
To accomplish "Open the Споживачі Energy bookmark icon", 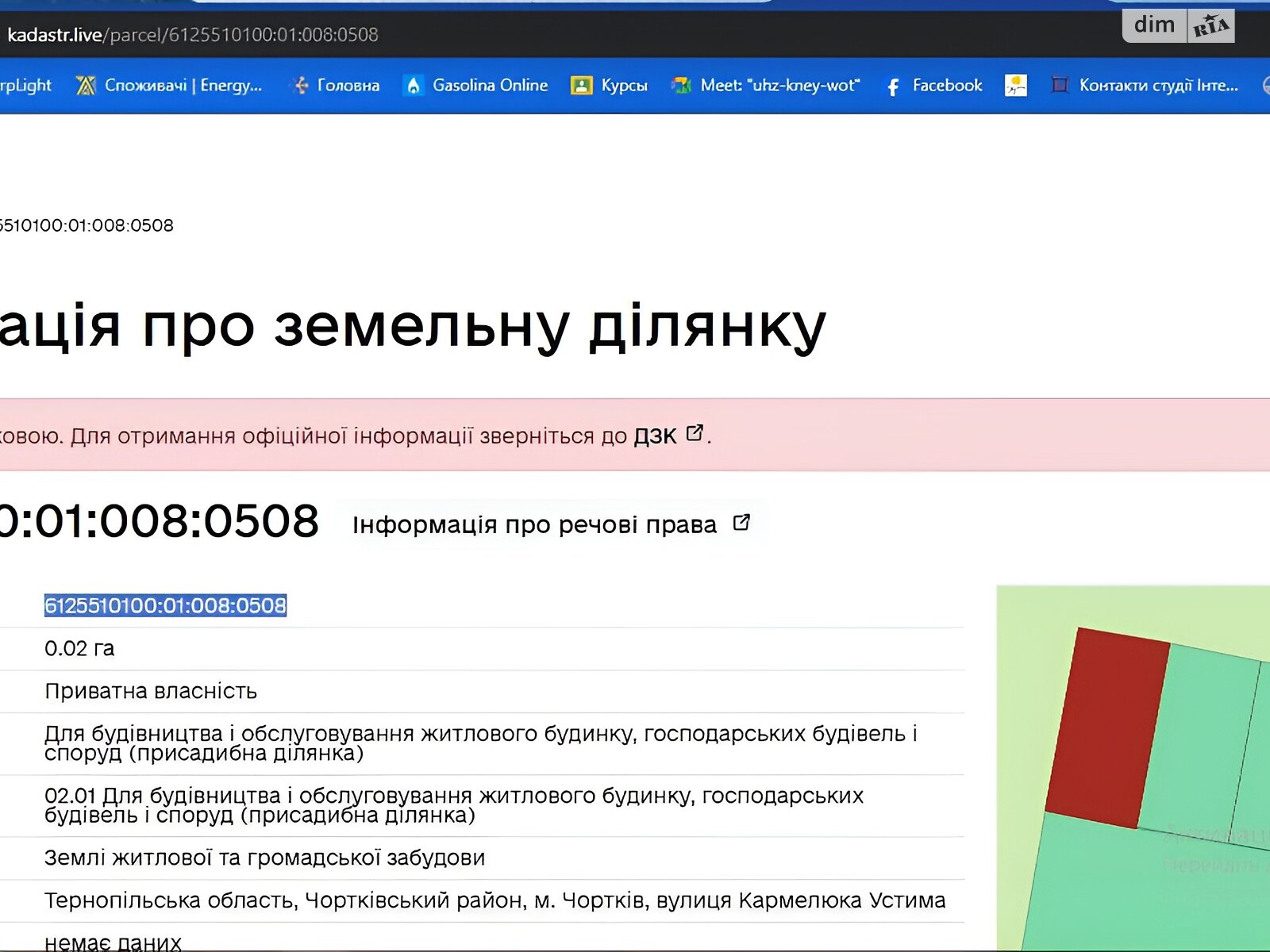I will point(85,86).
